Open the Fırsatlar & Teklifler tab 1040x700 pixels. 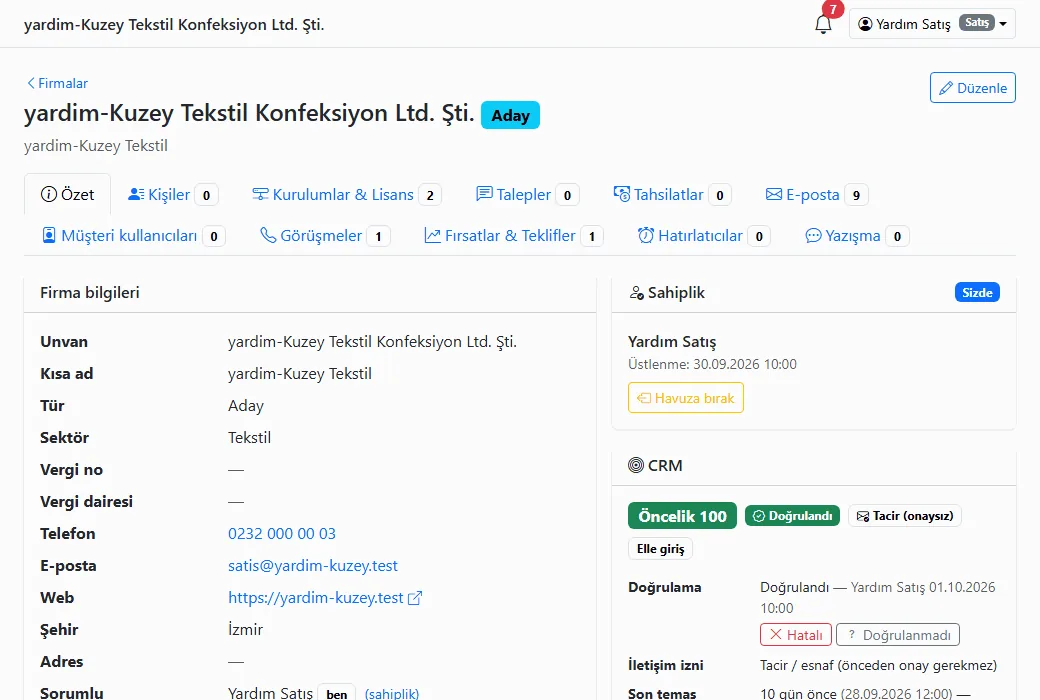(x=513, y=236)
